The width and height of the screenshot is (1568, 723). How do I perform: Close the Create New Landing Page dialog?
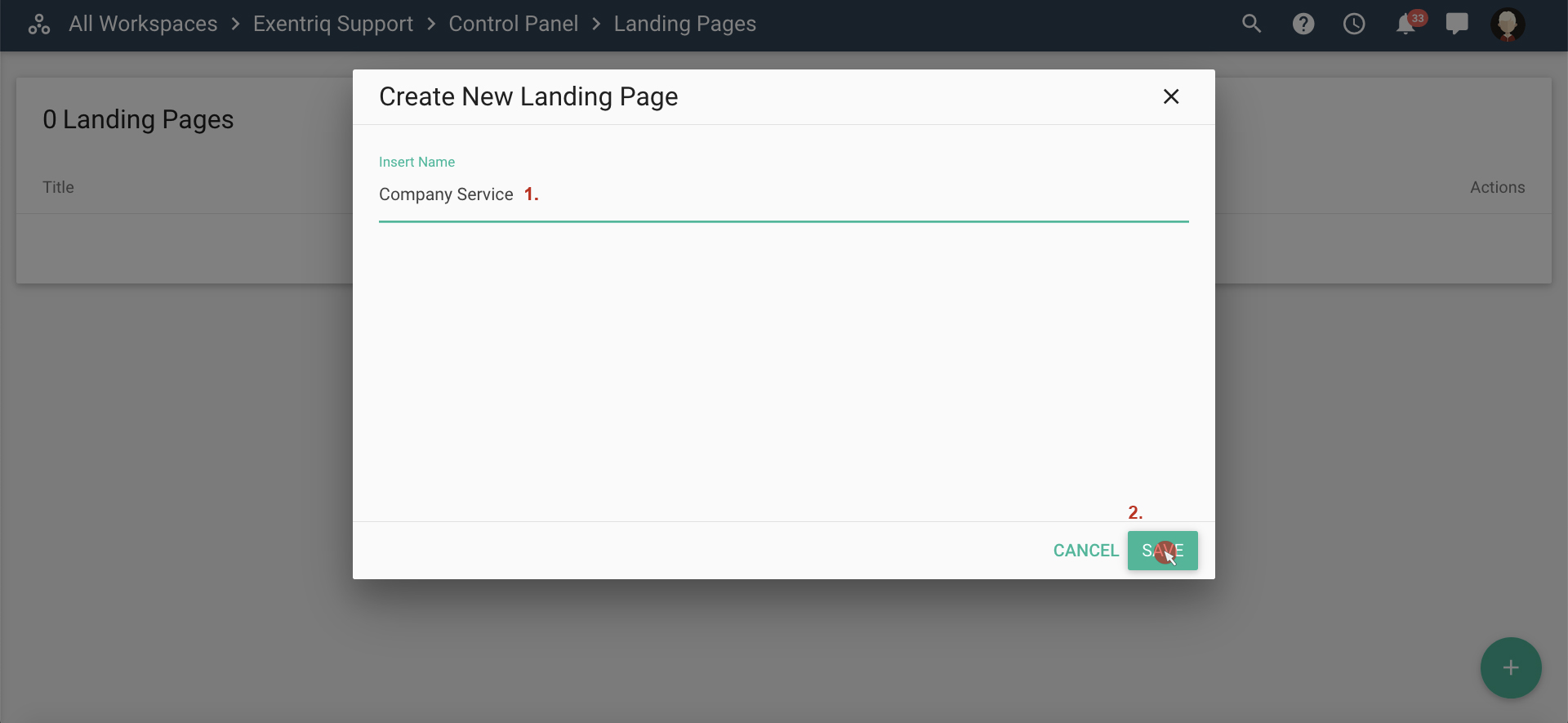coord(1170,96)
